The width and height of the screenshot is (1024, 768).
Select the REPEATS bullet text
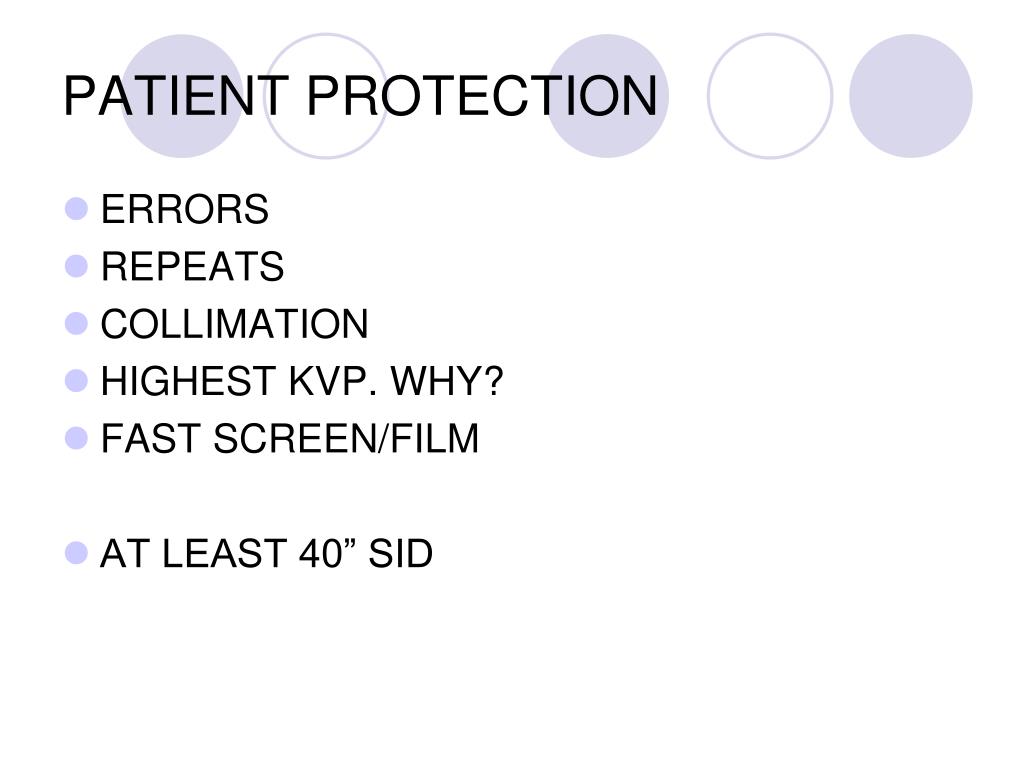point(193,266)
